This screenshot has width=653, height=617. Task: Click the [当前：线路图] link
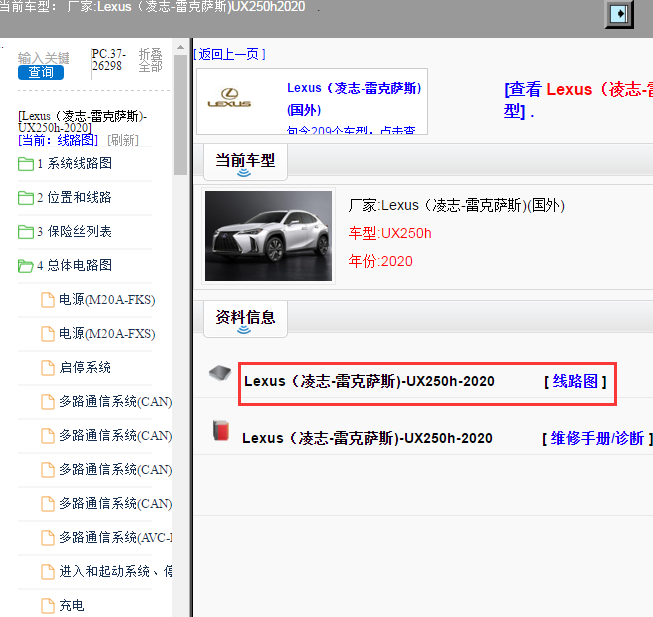58,140
